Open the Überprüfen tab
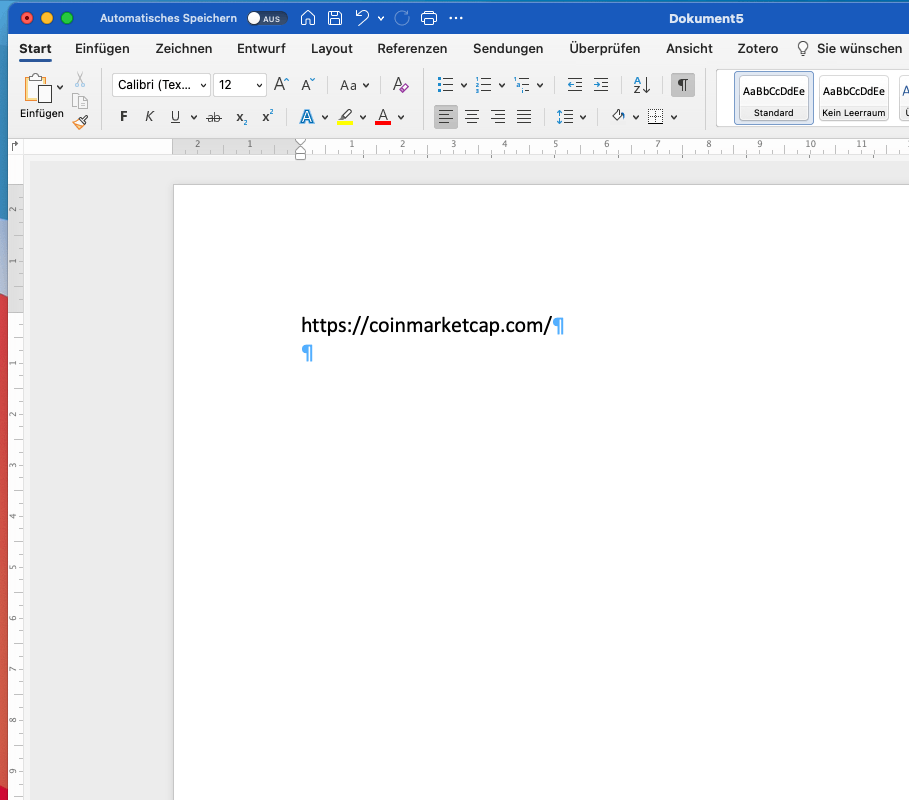 pyautogui.click(x=605, y=49)
